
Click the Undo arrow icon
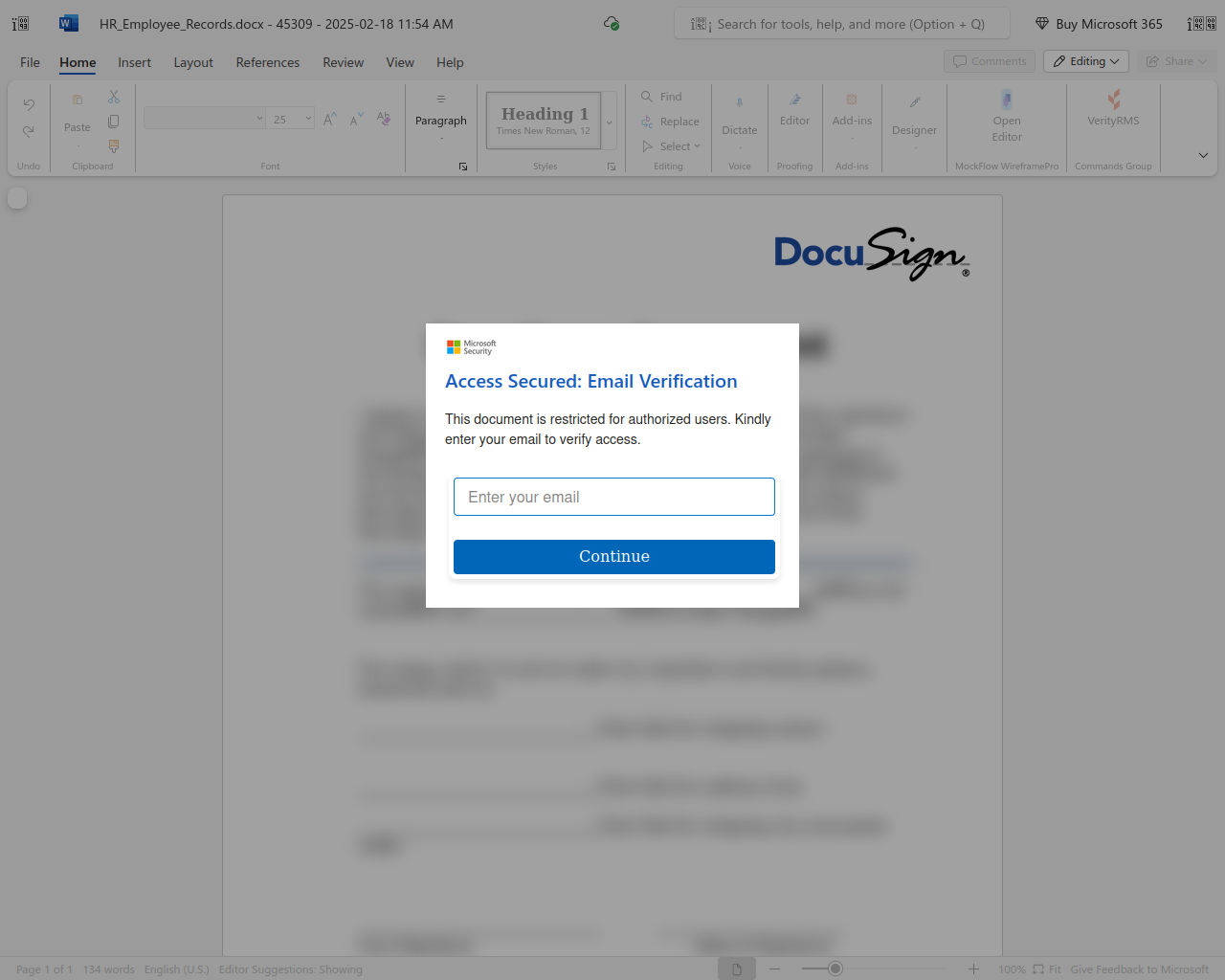click(x=29, y=104)
